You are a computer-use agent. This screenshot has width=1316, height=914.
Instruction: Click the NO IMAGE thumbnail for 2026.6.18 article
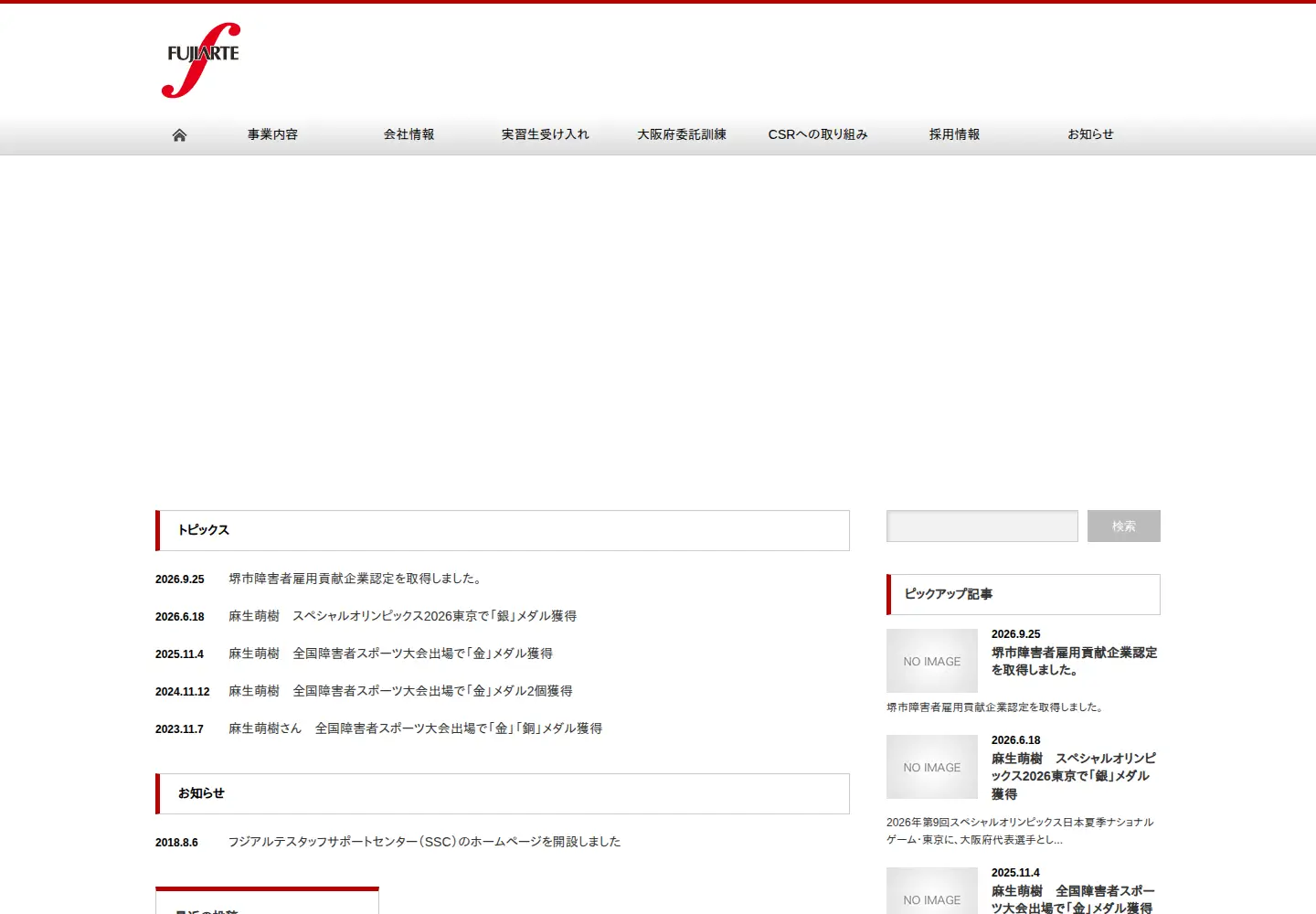[x=932, y=767]
